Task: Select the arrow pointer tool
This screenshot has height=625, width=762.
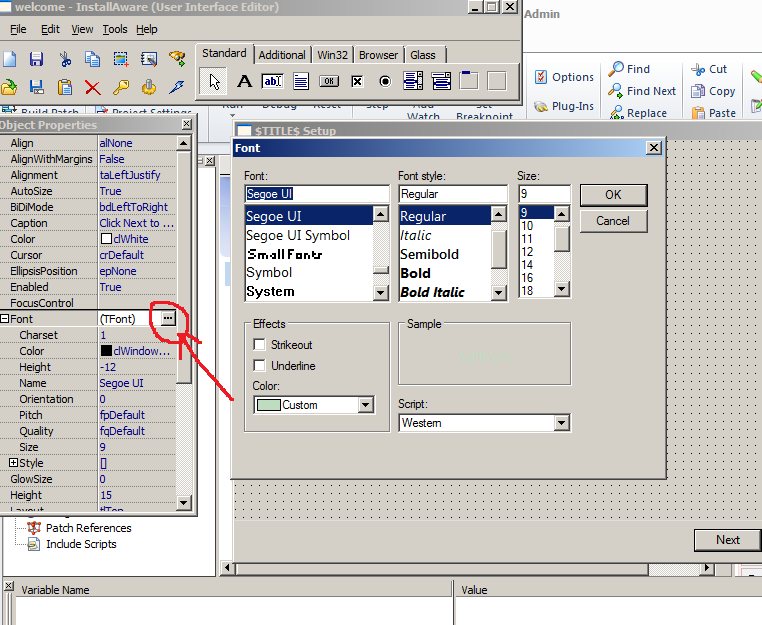Action: 214,81
